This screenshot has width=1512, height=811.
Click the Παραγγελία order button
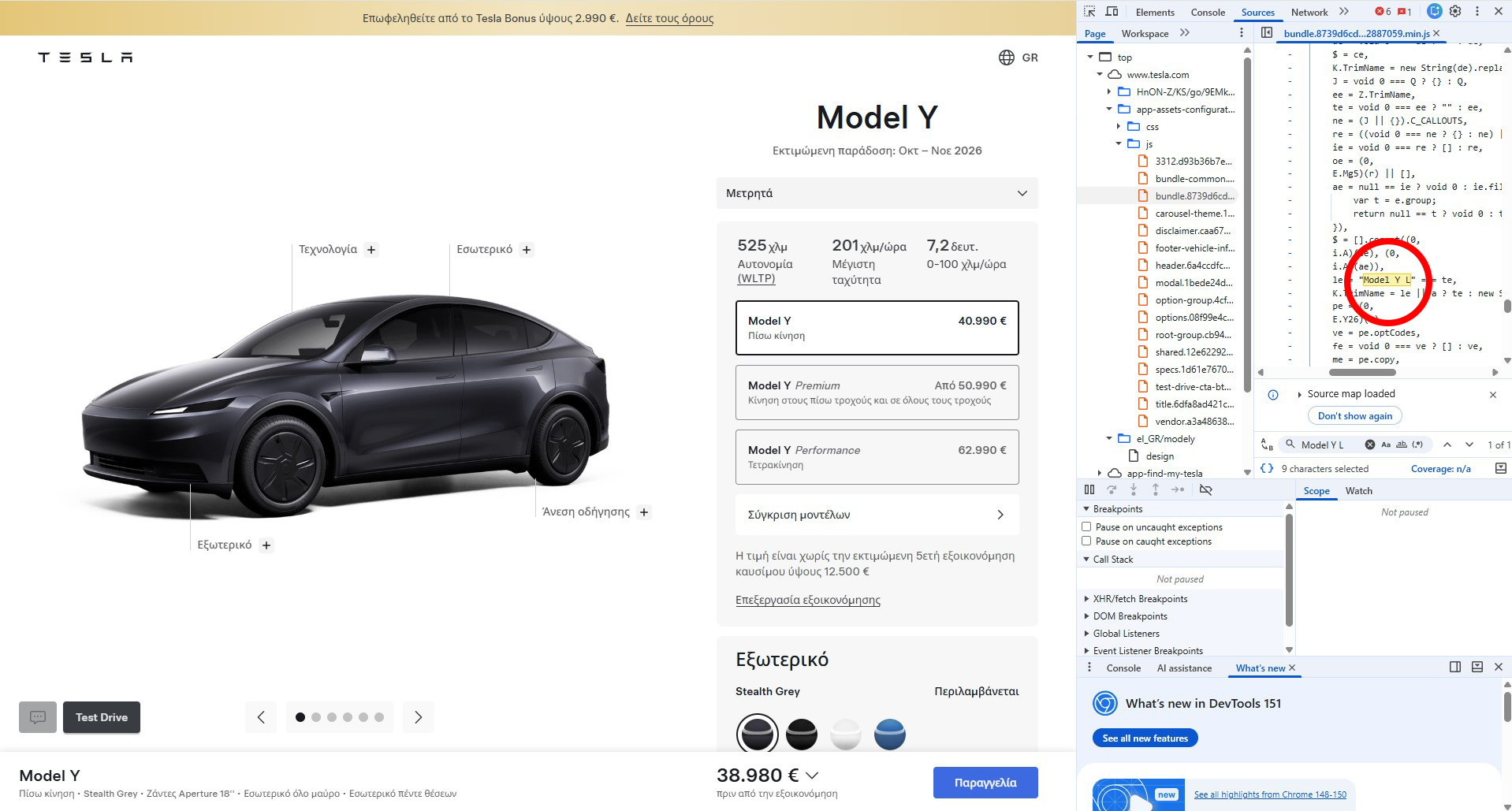(985, 783)
